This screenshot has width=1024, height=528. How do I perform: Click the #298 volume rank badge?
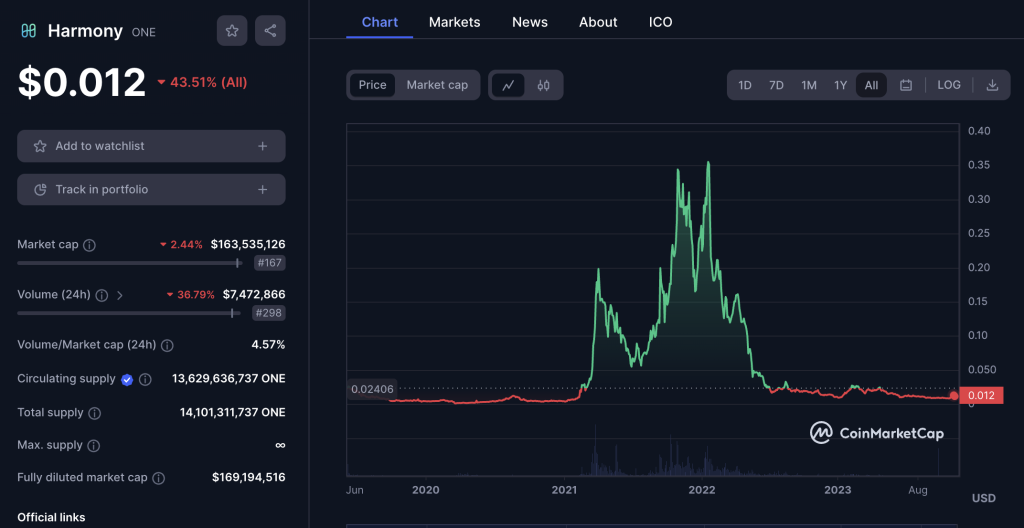click(270, 313)
